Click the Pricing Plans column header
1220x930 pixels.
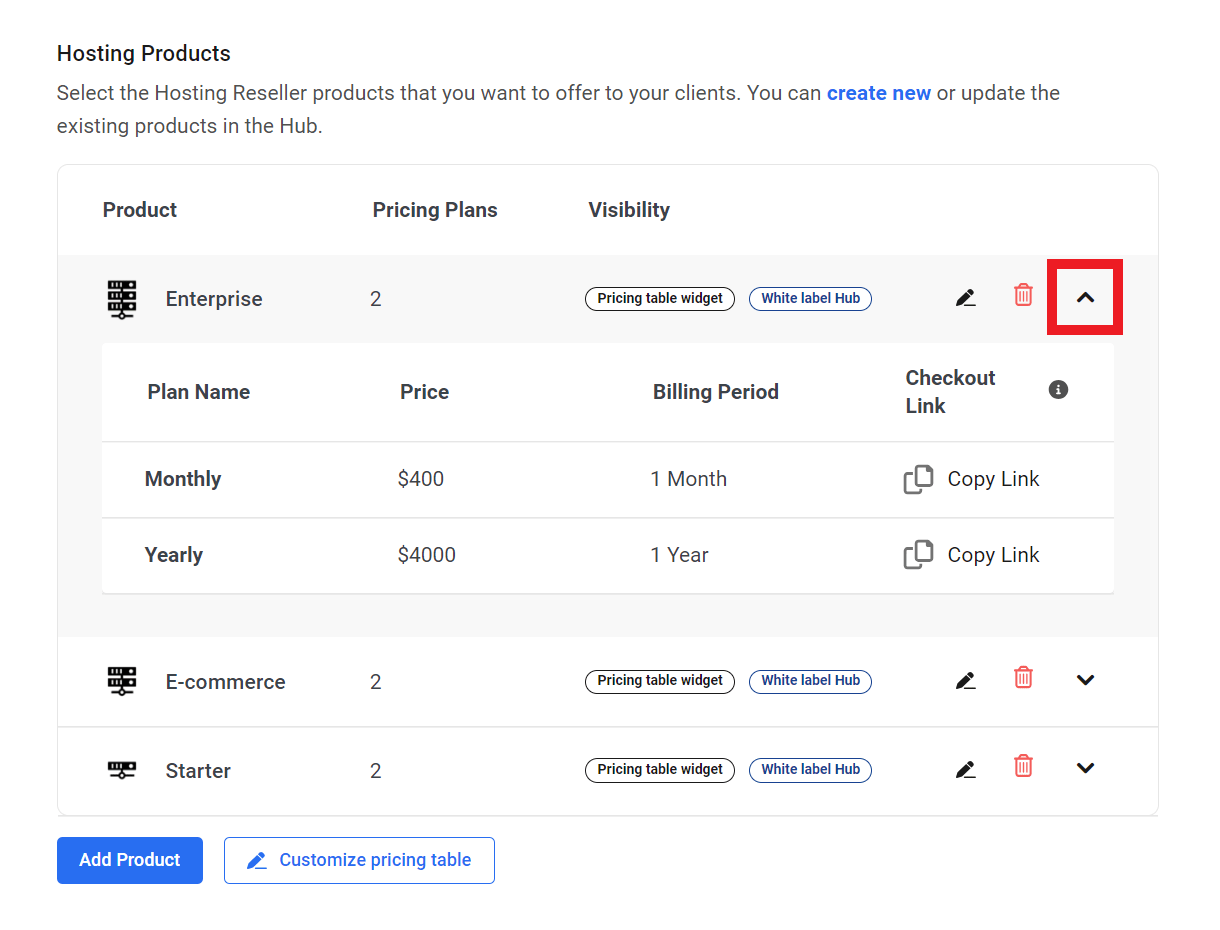(x=435, y=210)
